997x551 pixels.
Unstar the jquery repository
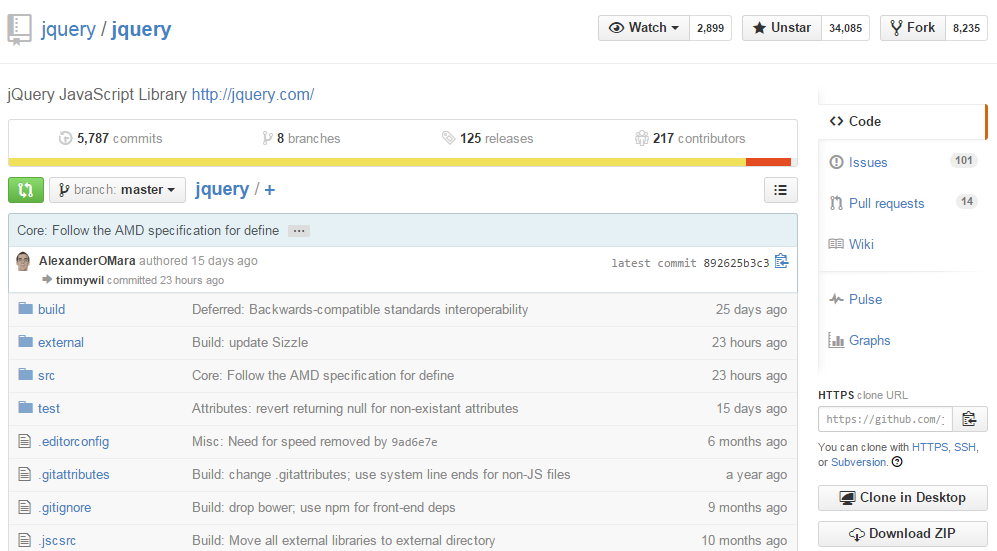click(x=782, y=28)
